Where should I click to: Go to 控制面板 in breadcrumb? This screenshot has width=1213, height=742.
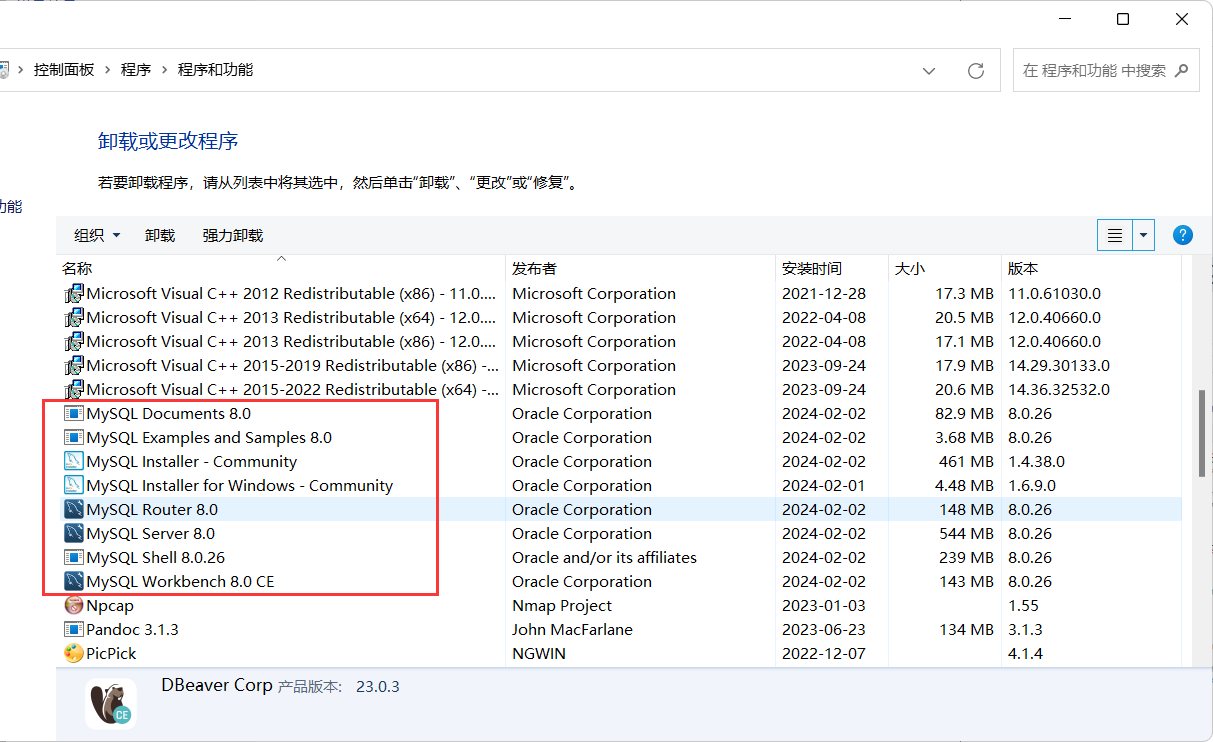pos(64,70)
